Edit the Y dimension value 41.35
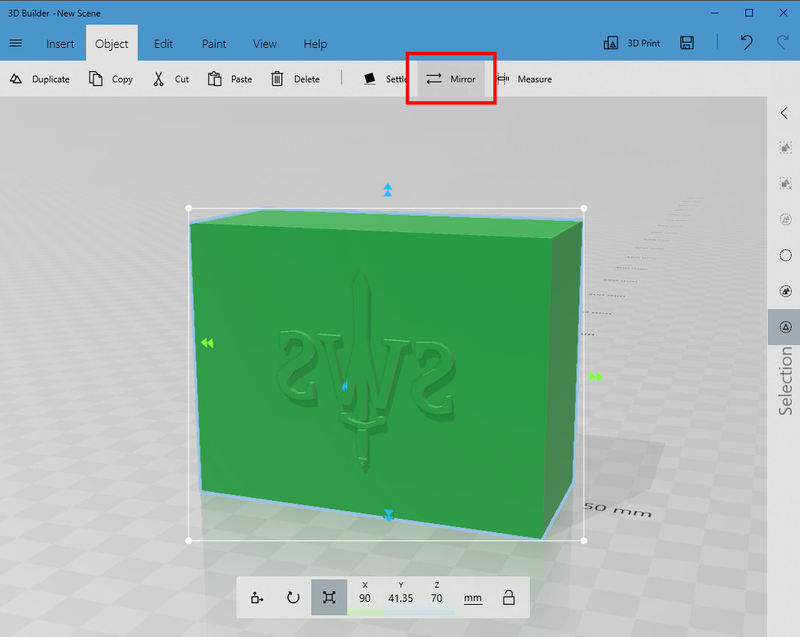The height and width of the screenshot is (637, 800). point(401,598)
